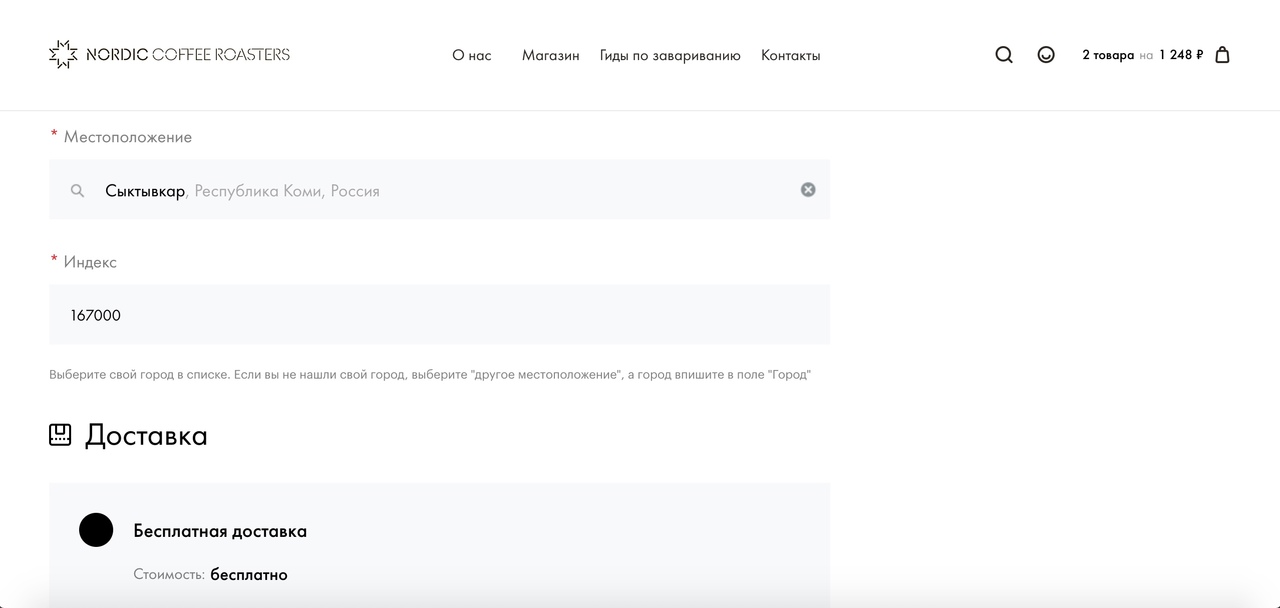Screen dimensions: 1280x608
Task: Click the Бесплатная доставка option label
Action: tap(220, 531)
